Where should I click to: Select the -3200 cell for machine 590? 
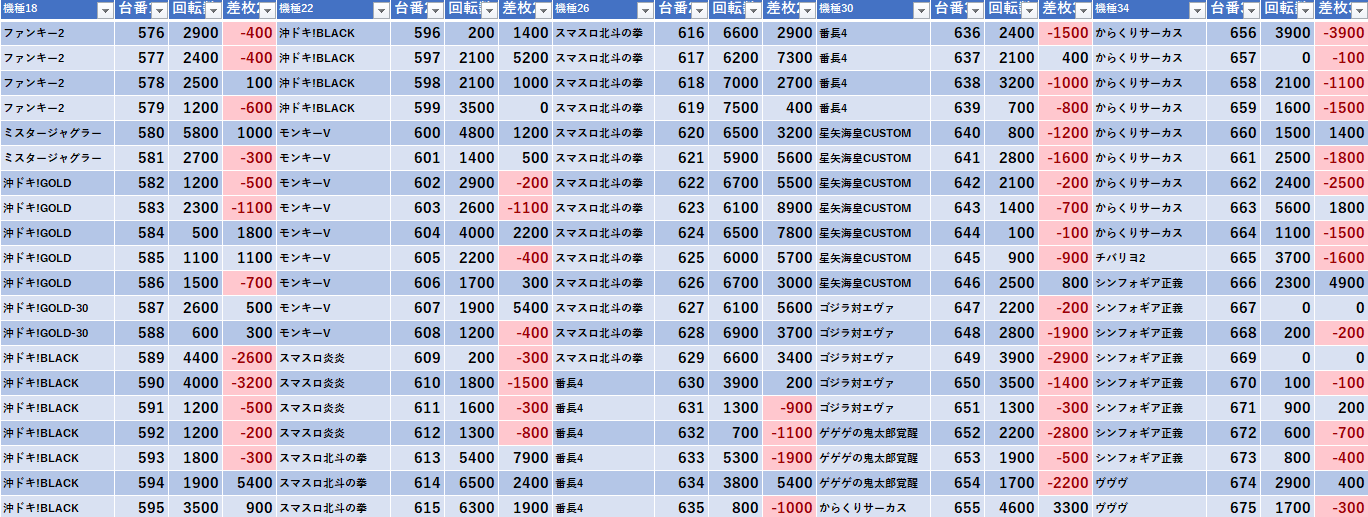coord(249,383)
